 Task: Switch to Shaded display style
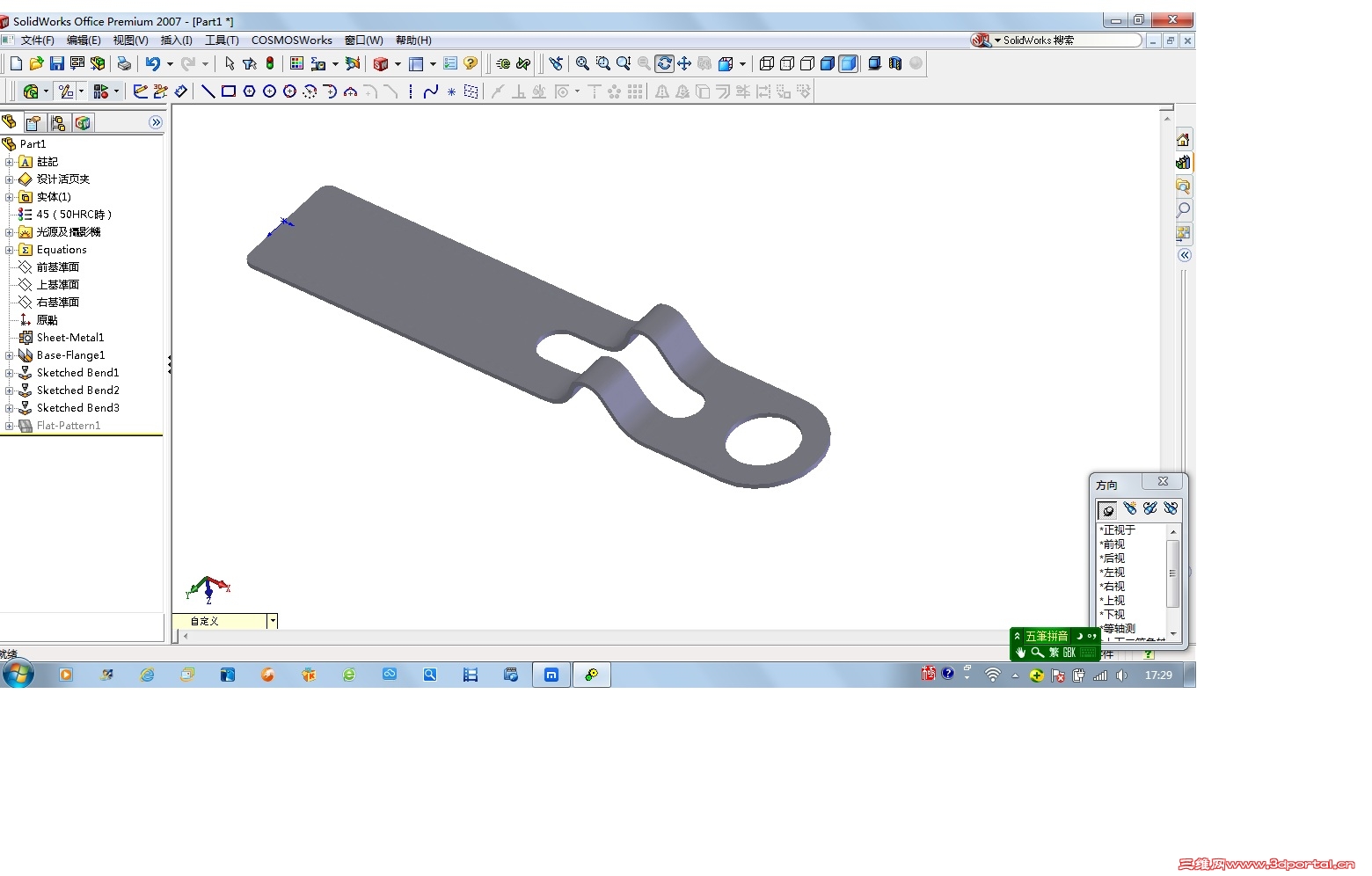tap(848, 63)
